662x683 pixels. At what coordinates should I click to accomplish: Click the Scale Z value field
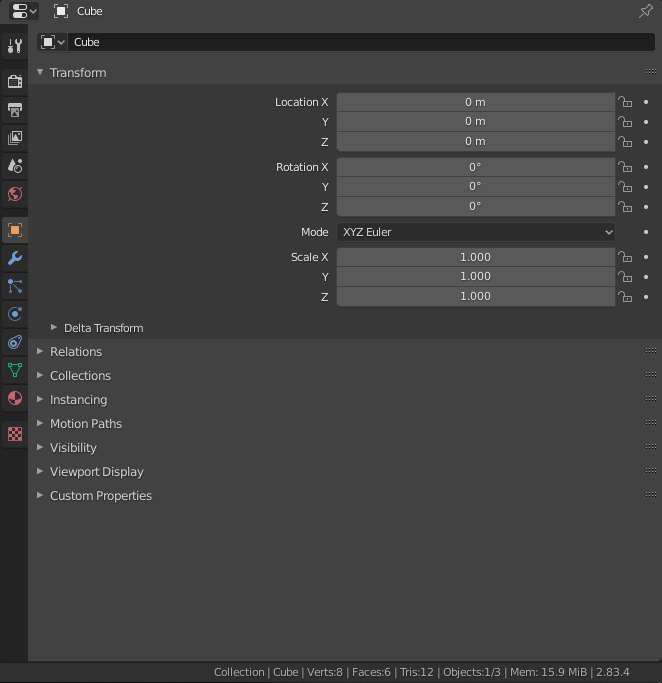coord(476,297)
